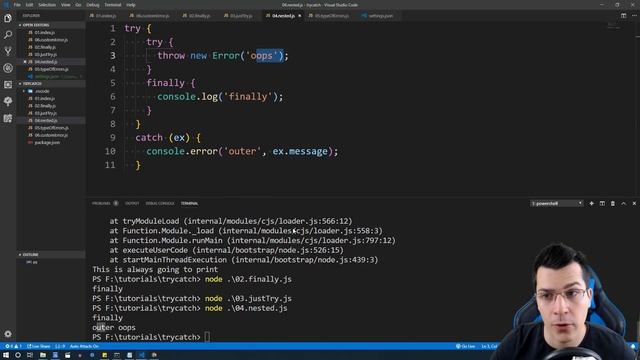Open the View menu
This screenshot has height=360, width=640.
coord(65,5)
